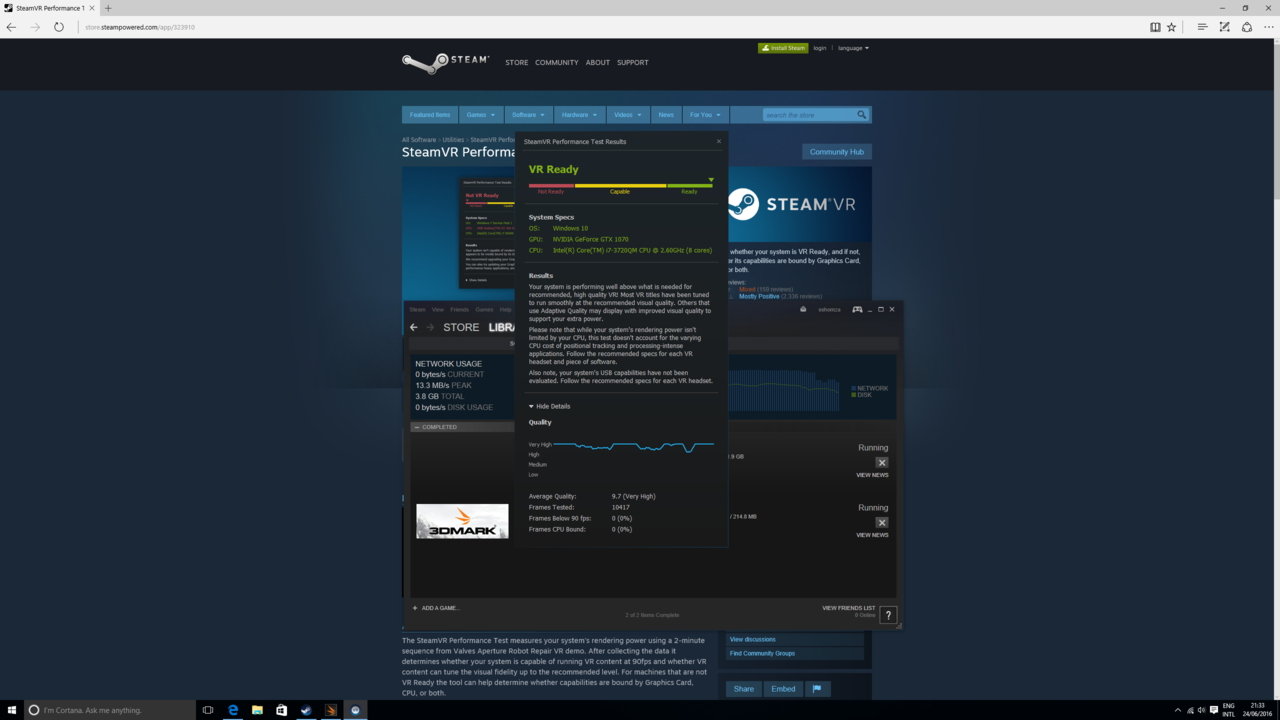Click the question mark help button
The image size is (1280, 720).
(x=888, y=615)
